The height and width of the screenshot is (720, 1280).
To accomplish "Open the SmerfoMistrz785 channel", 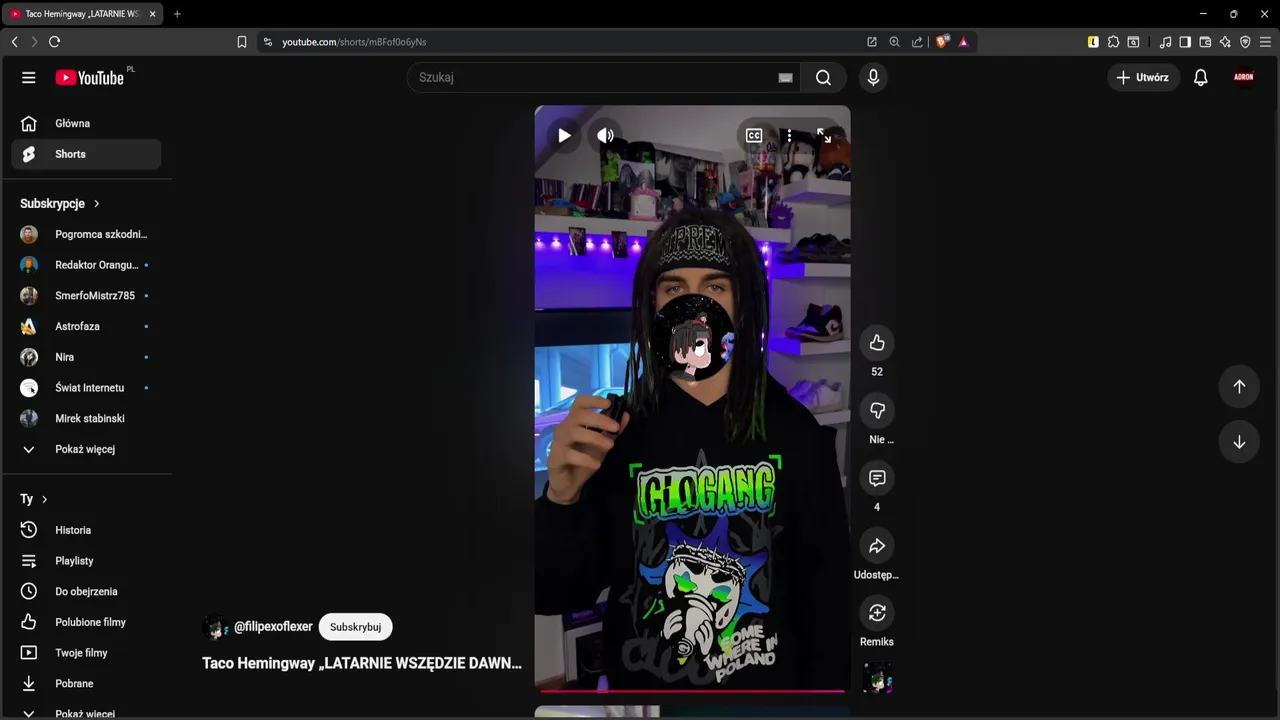I will tap(86, 296).
